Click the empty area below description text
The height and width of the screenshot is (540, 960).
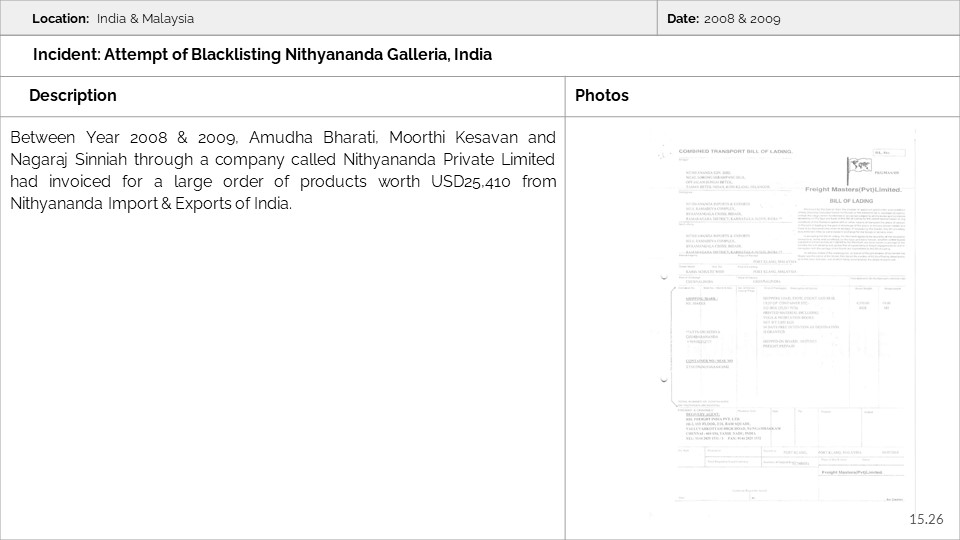click(283, 380)
